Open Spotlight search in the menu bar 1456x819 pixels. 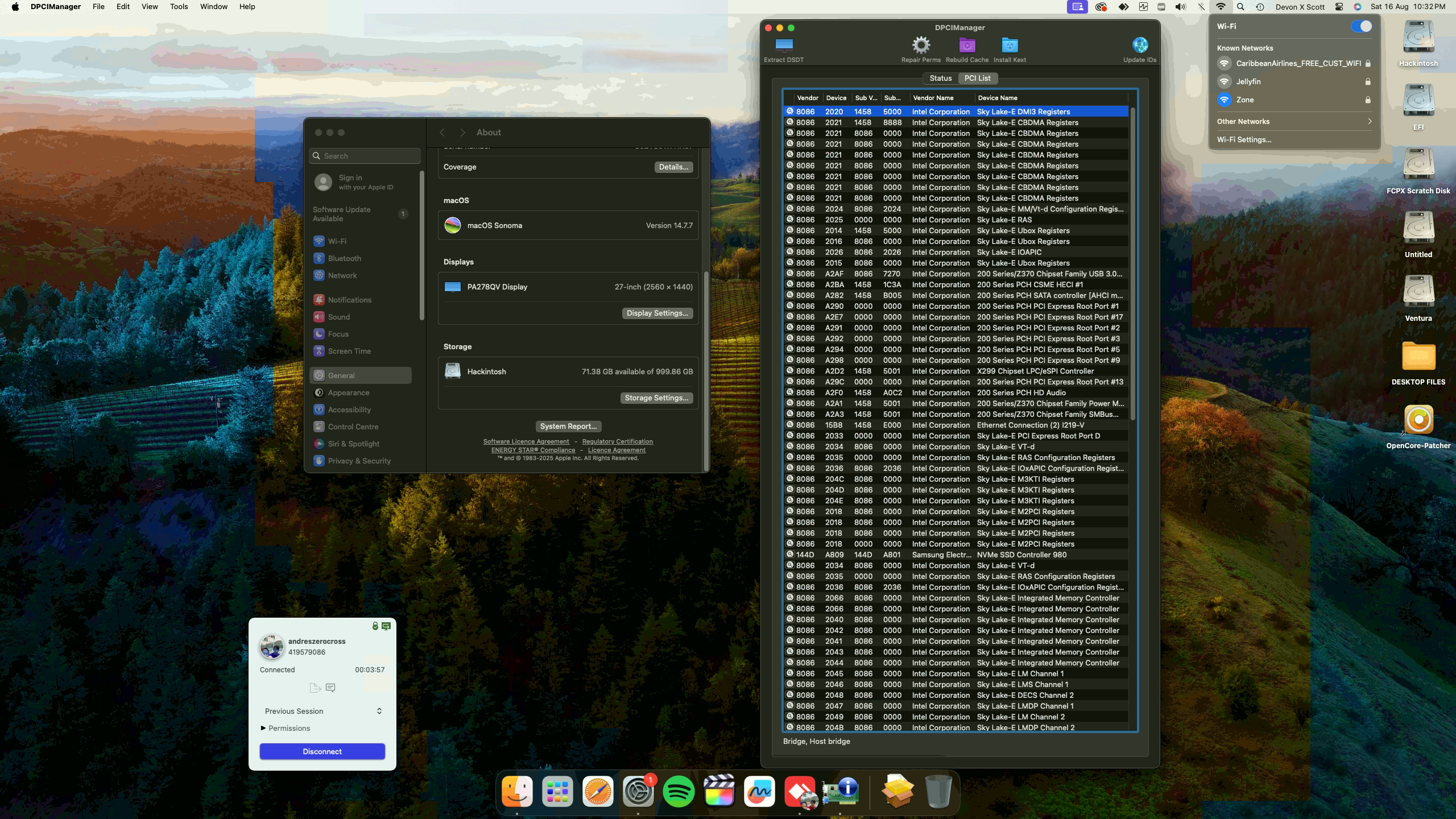(x=1240, y=7)
